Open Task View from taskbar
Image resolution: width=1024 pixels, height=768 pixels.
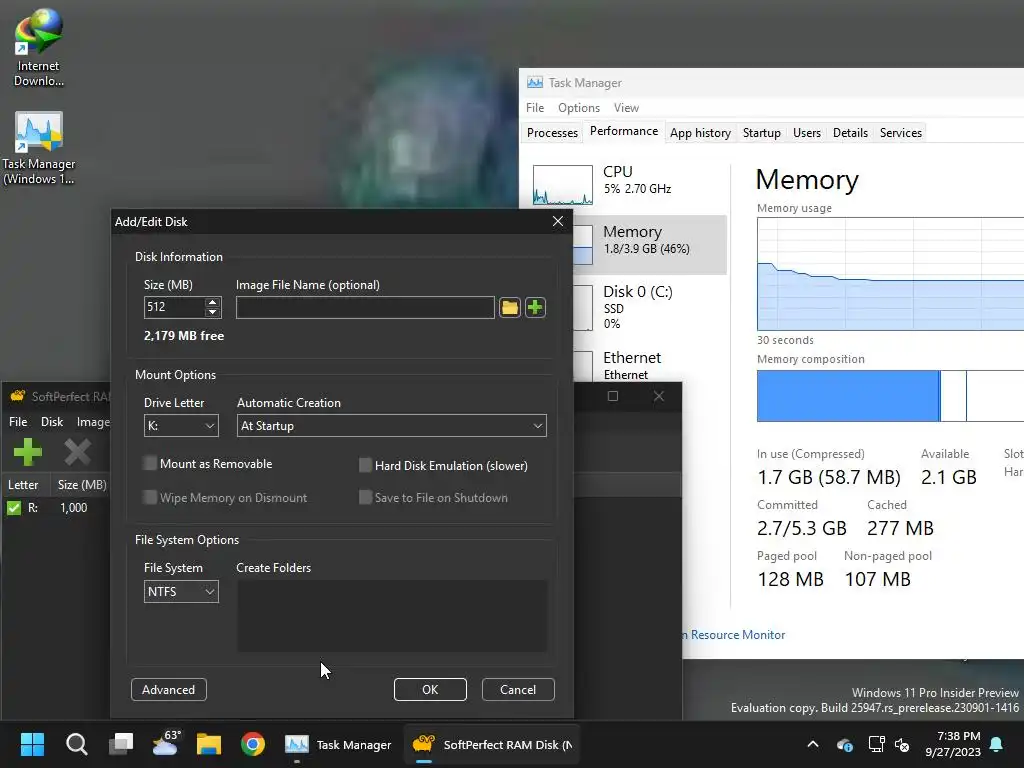(121, 744)
